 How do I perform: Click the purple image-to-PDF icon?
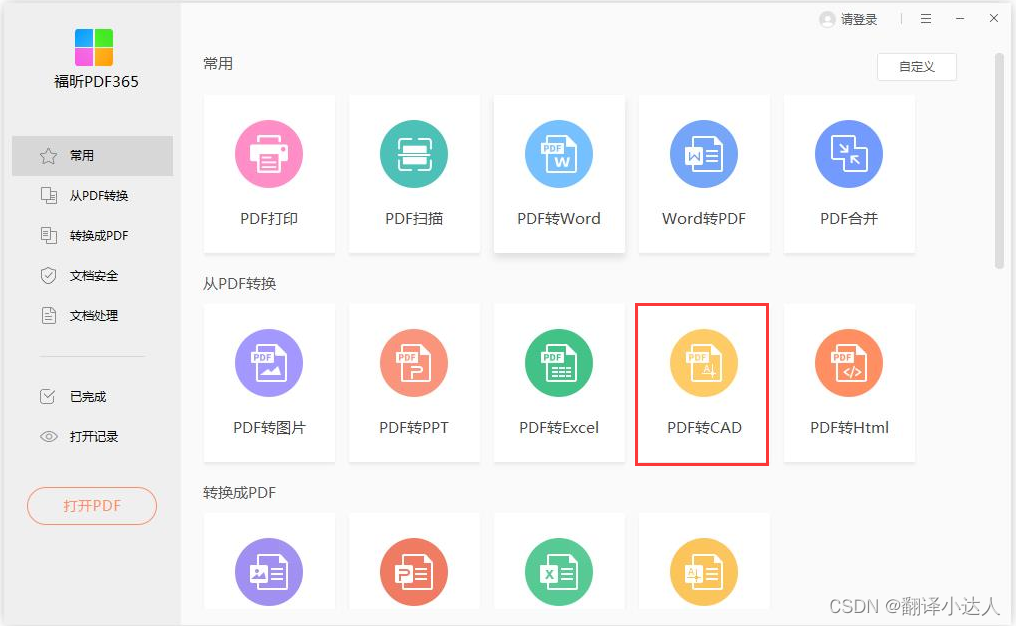269,572
